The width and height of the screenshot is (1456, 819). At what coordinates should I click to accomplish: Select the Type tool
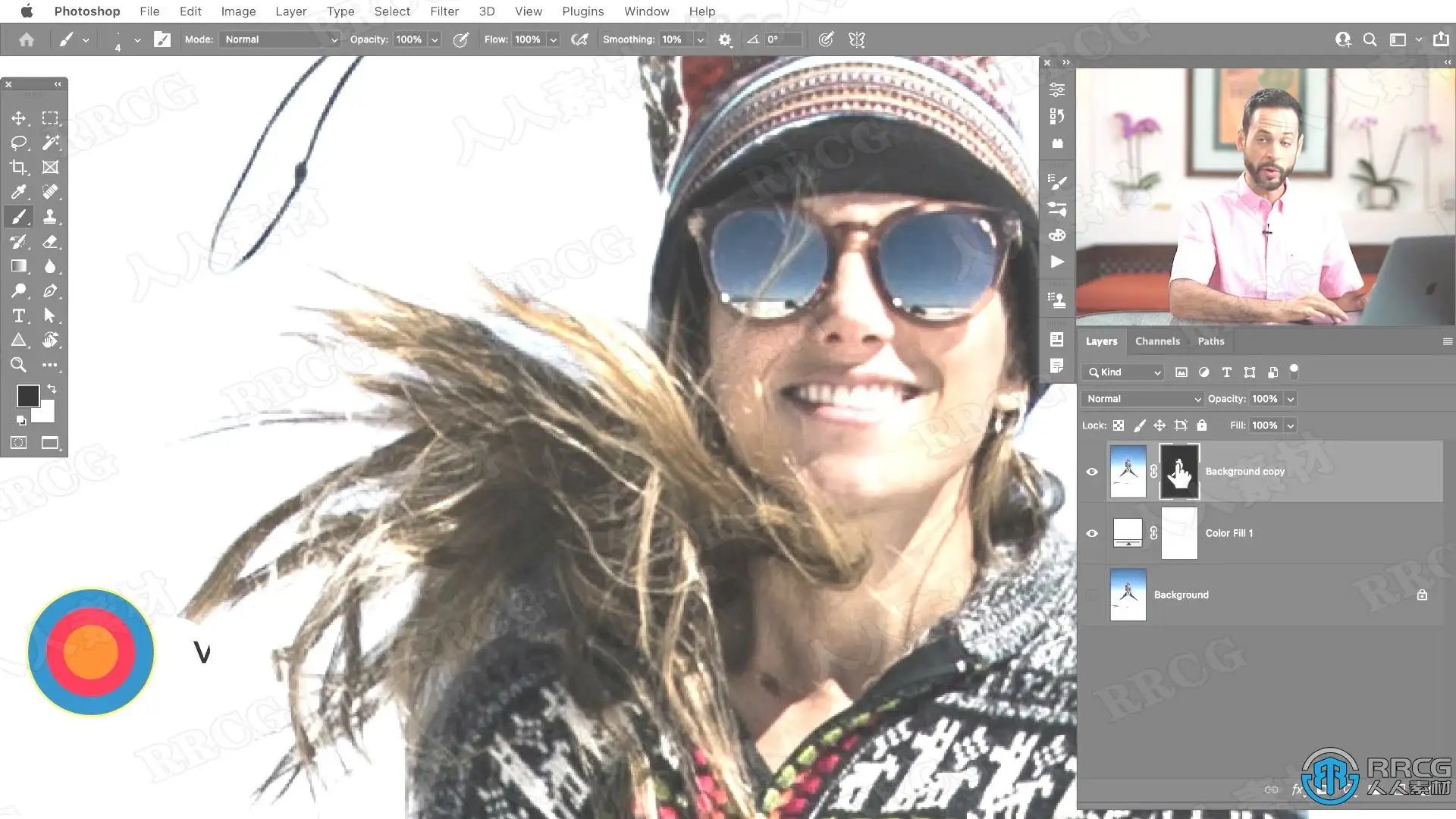click(19, 315)
